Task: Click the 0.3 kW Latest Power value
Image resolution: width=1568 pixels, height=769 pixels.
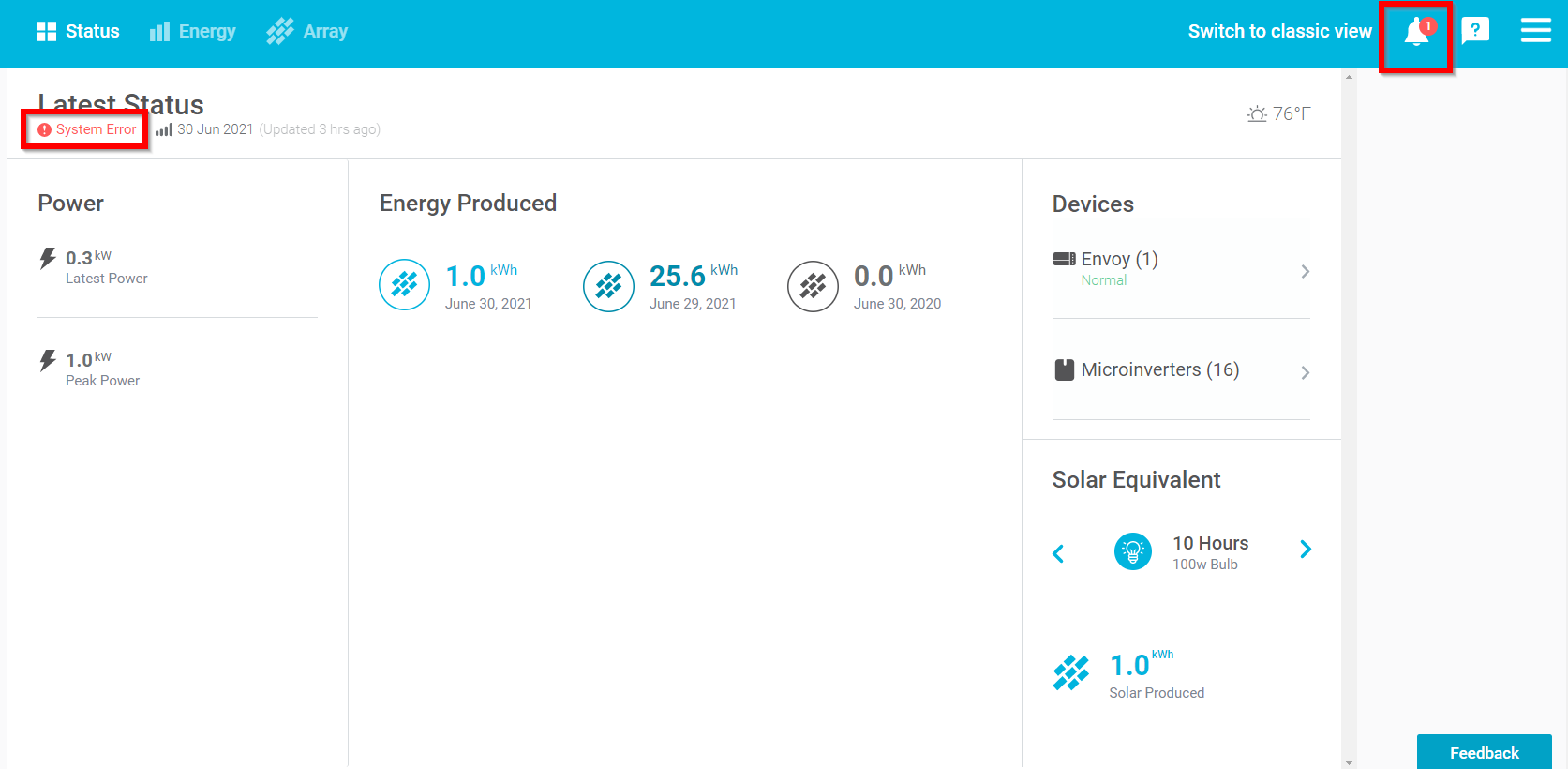Action: tap(88, 258)
